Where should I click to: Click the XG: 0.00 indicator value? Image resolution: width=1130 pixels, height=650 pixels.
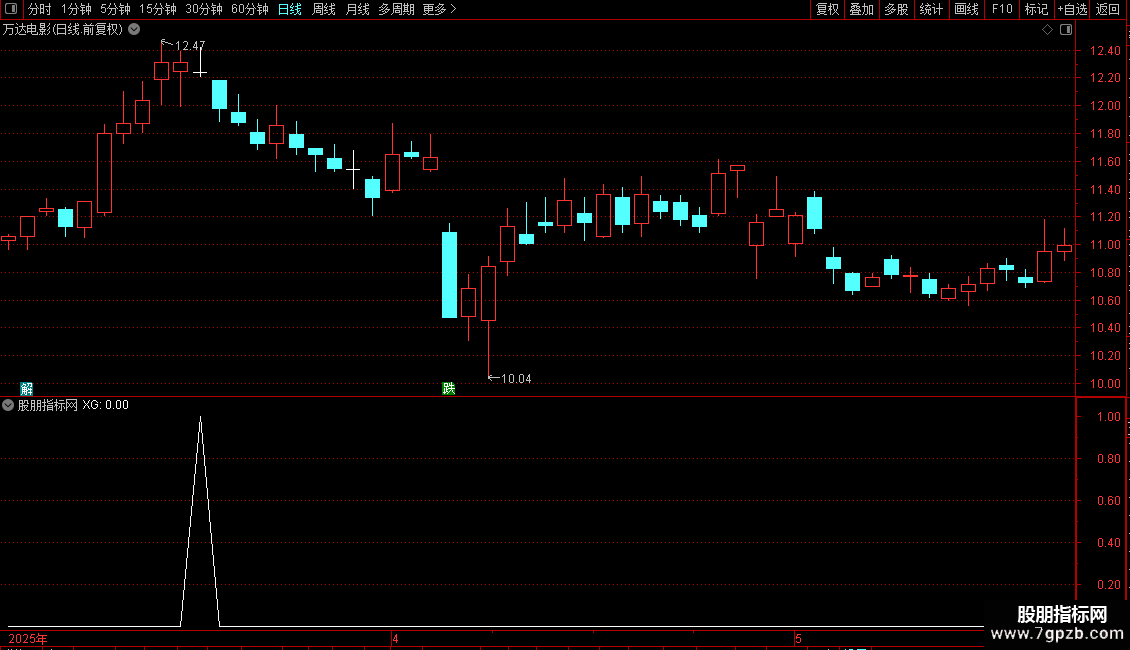[105, 405]
